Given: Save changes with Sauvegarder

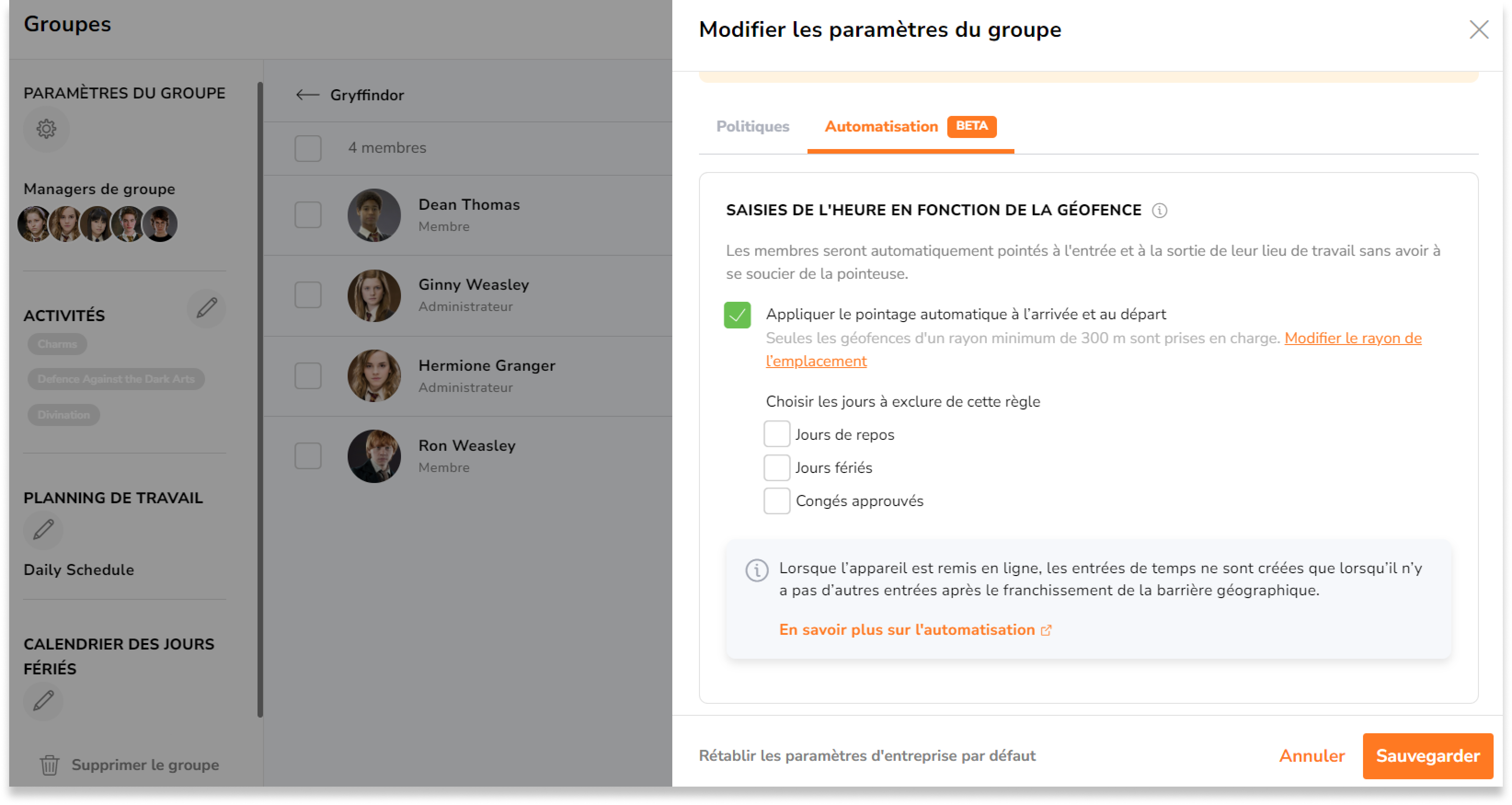Looking at the screenshot, I should point(1427,756).
